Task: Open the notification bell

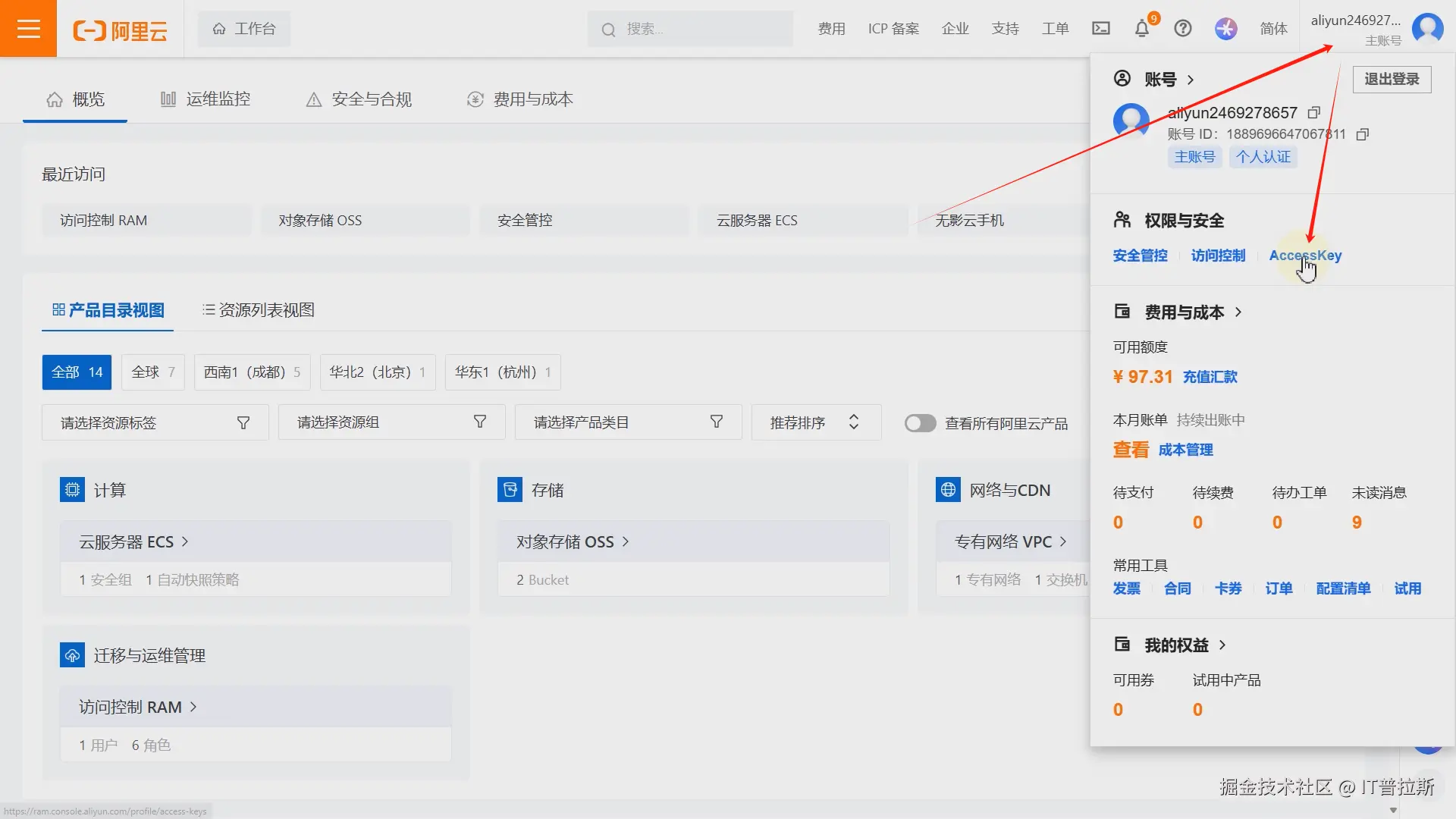Action: (1141, 29)
